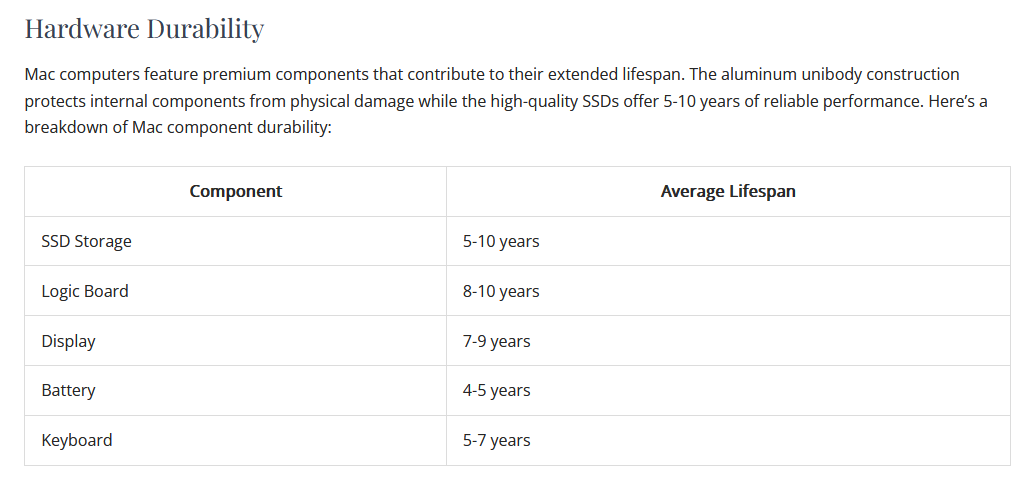
Task: Click the Average Lifespan column header
Action: pos(728,191)
